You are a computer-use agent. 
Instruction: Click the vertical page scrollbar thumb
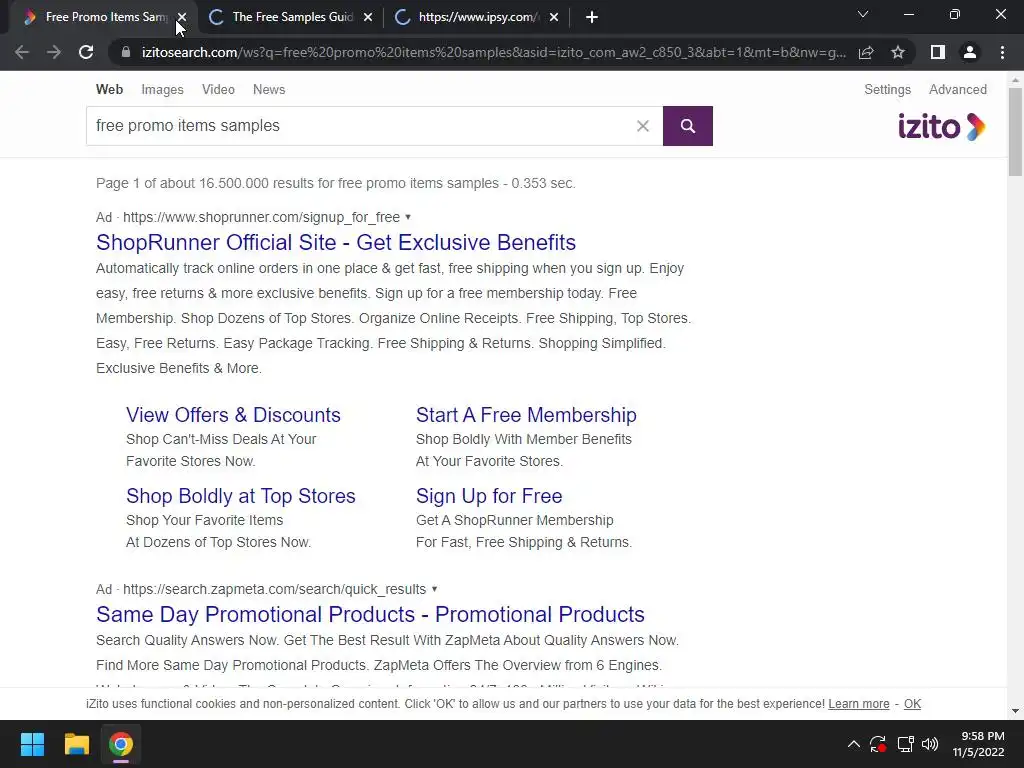[x=1015, y=132]
